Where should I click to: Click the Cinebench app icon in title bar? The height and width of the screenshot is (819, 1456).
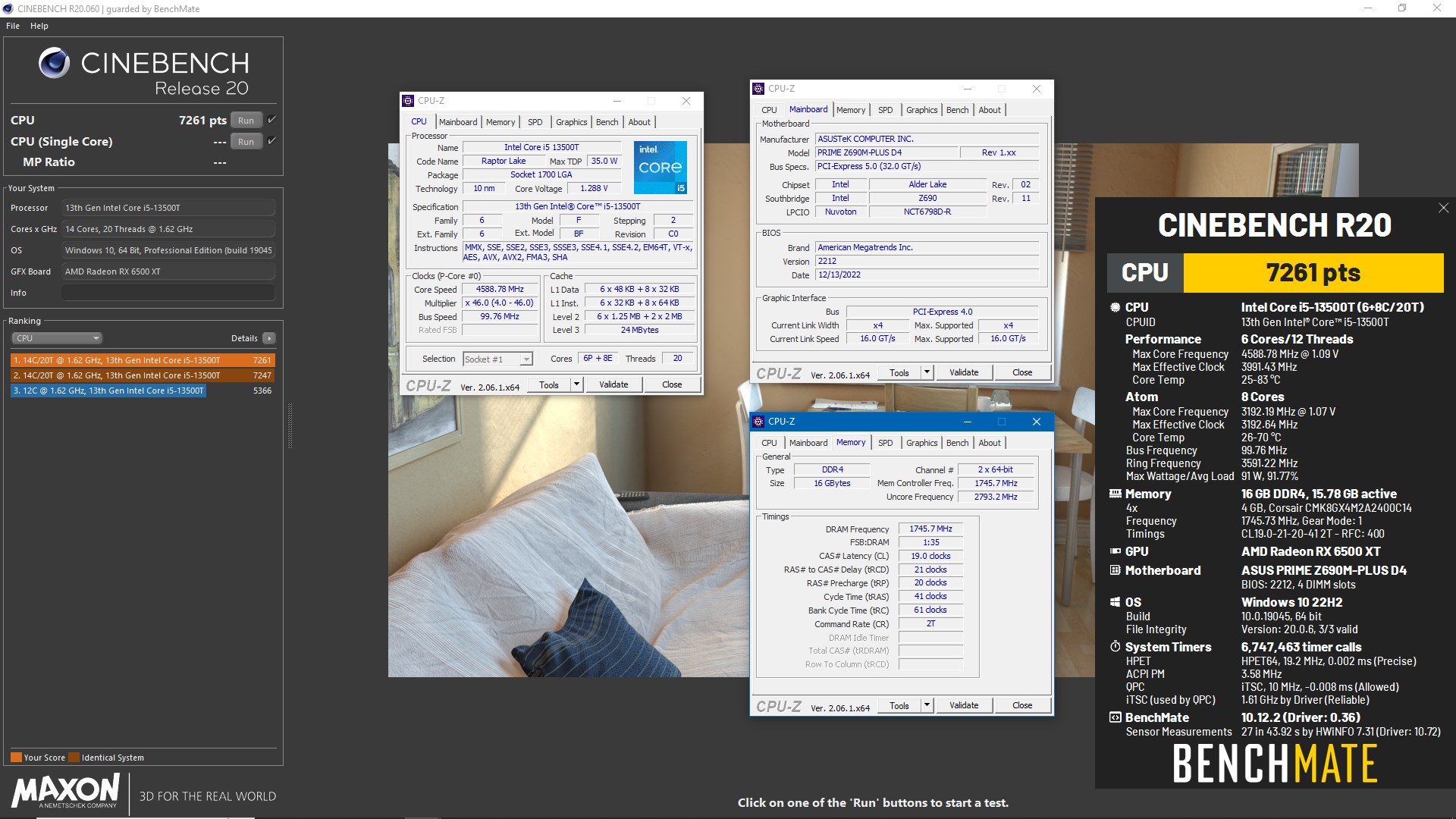tap(8, 8)
